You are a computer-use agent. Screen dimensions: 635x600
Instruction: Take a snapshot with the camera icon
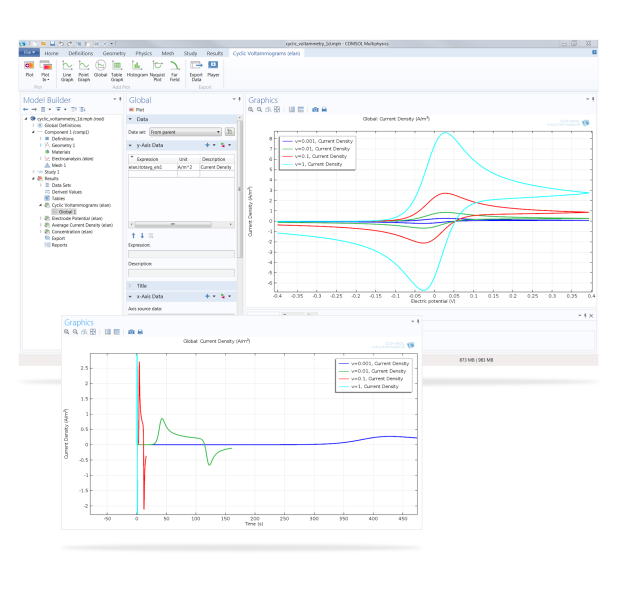pyautogui.click(x=316, y=109)
